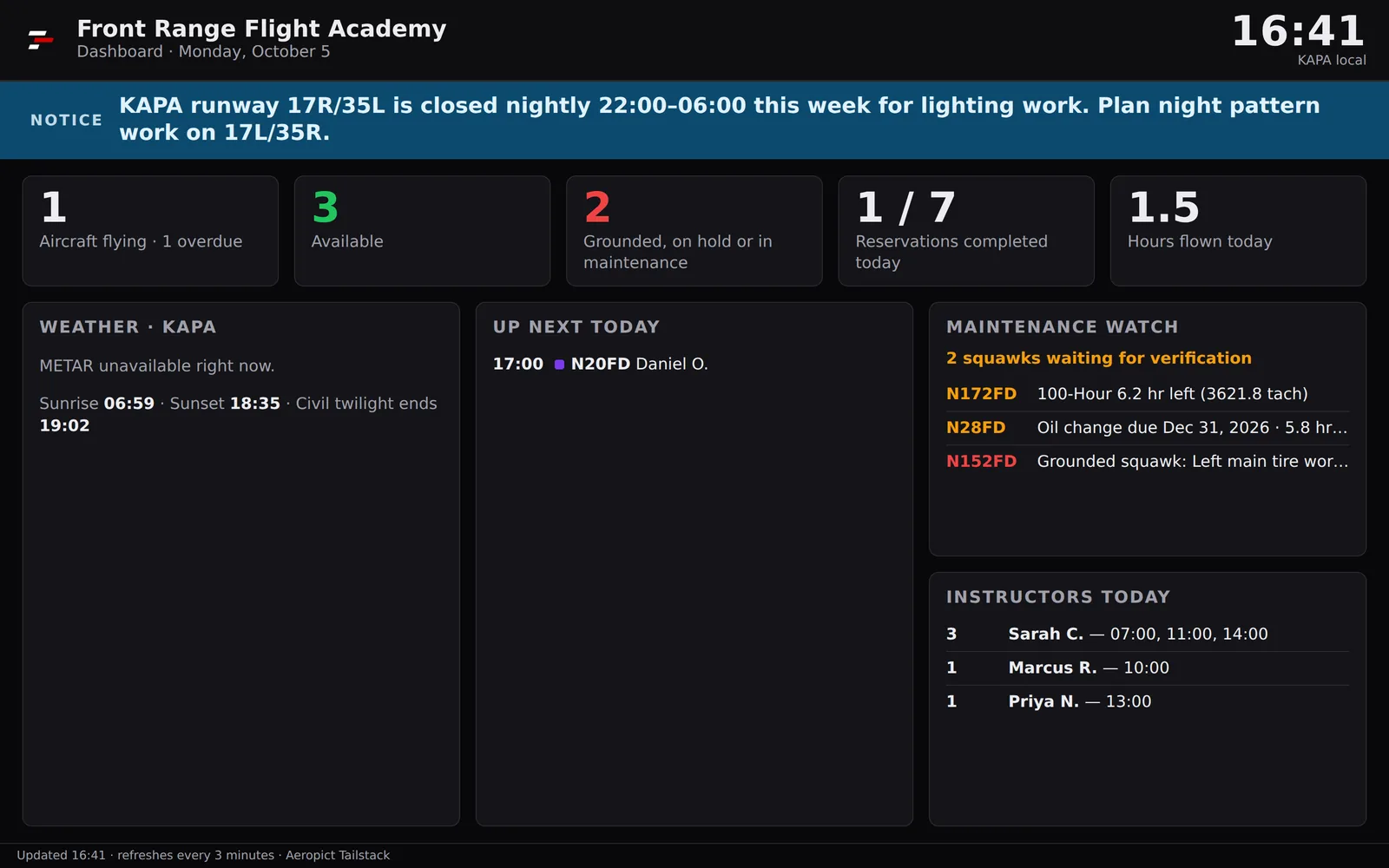Click the MAINTENANCE WATCH heading
This screenshot has width=1389, height=868.
(1062, 327)
